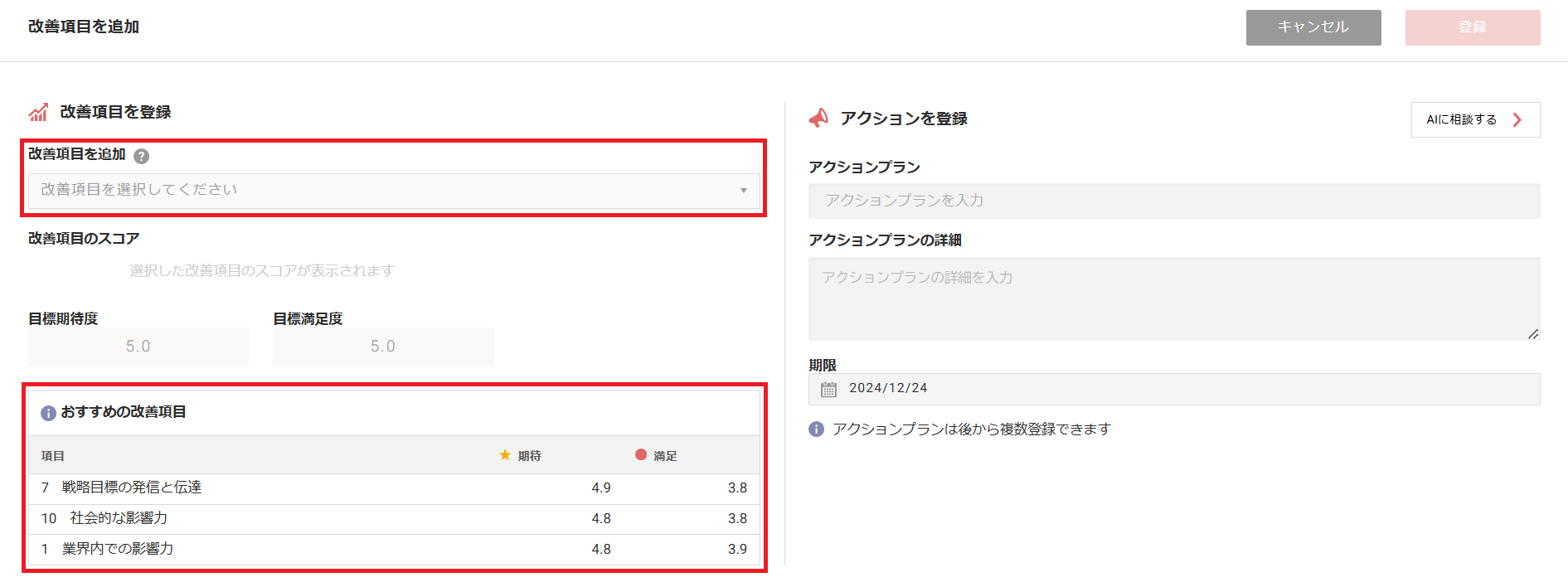Click 4.9 expectation value for 戦略目標の発信と伝達
The width and height of the screenshot is (1568, 587).
click(601, 488)
